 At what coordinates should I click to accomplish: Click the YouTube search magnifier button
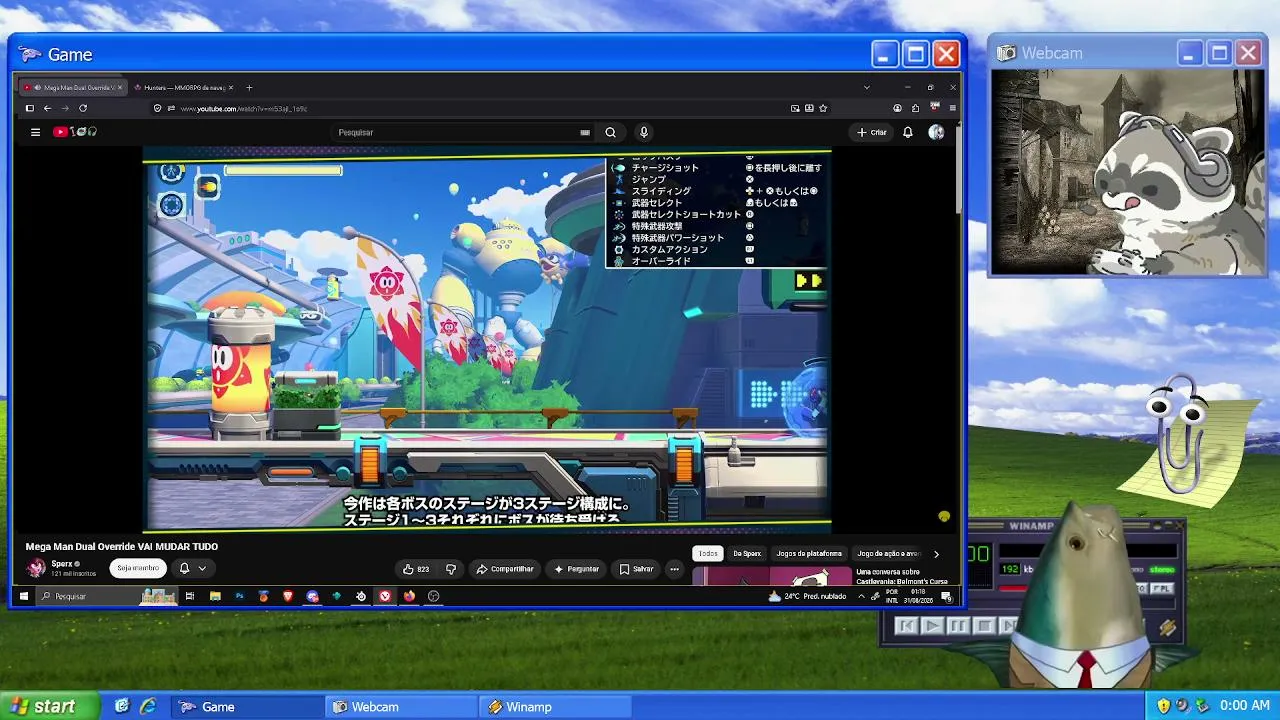pyautogui.click(x=610, y=132)
